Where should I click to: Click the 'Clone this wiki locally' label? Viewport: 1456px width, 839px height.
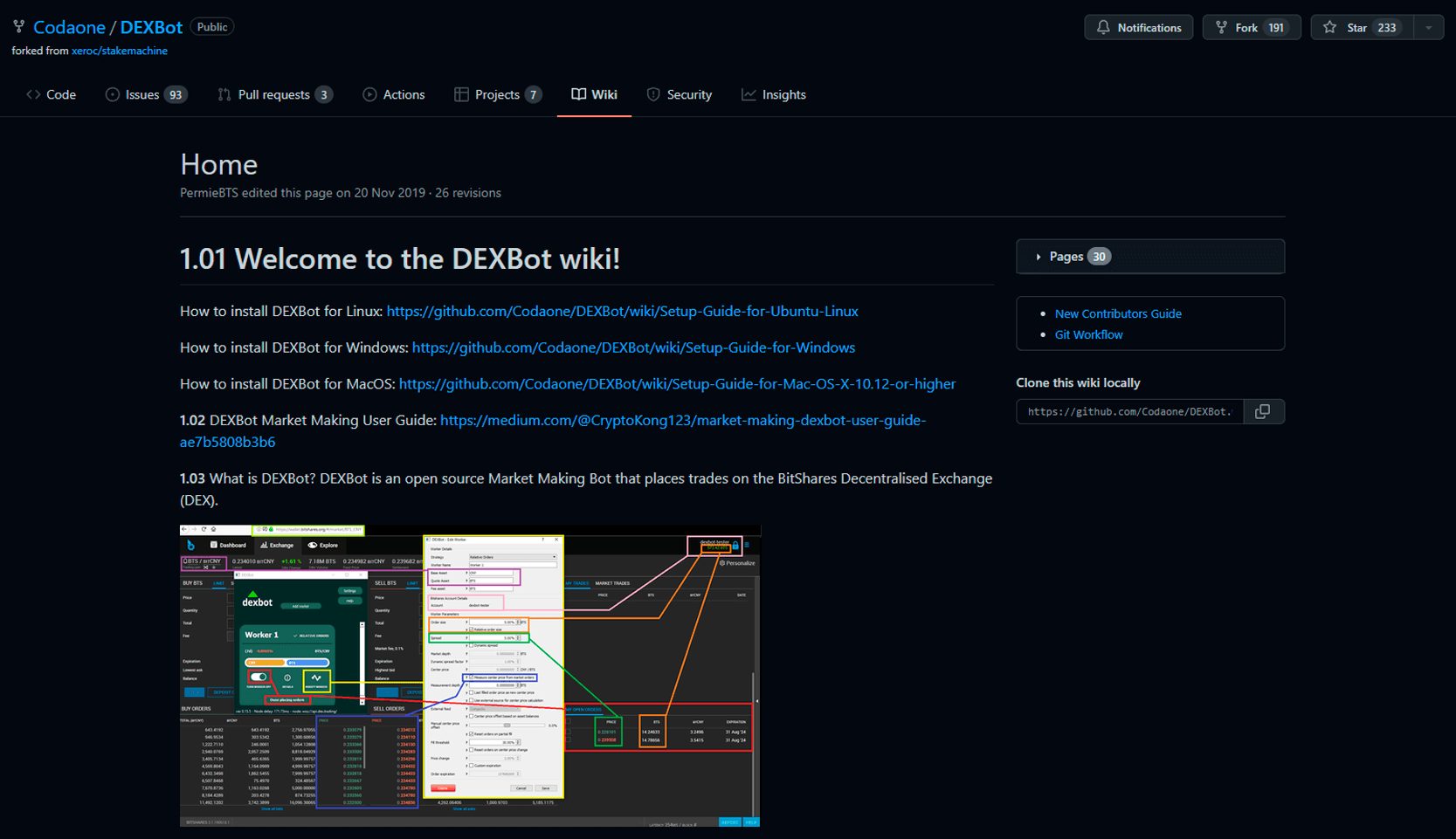click(1078, 382)
